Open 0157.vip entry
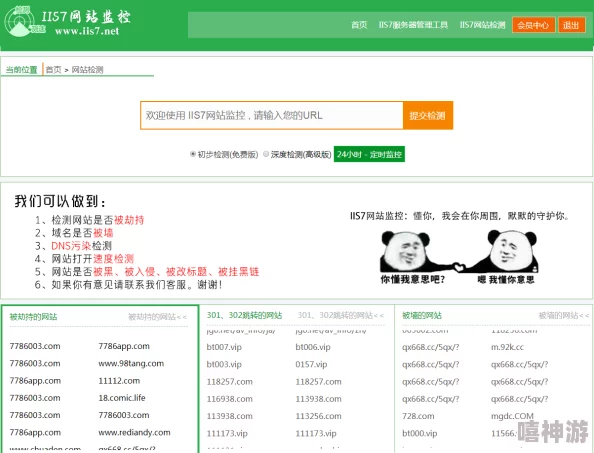 pyautogui.click(x=311, y=364)
